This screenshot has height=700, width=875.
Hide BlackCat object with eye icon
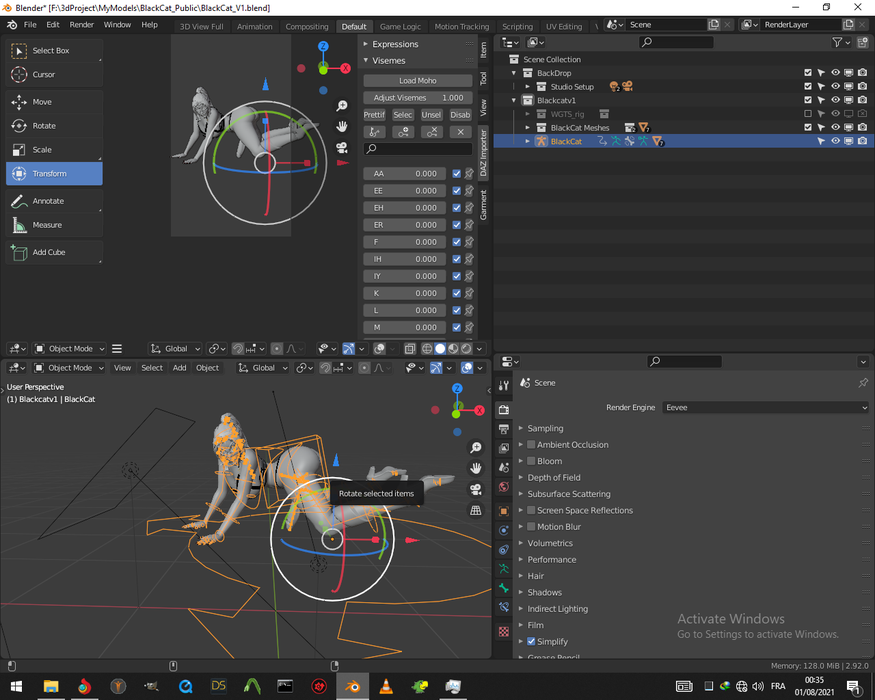click(835, 141)
